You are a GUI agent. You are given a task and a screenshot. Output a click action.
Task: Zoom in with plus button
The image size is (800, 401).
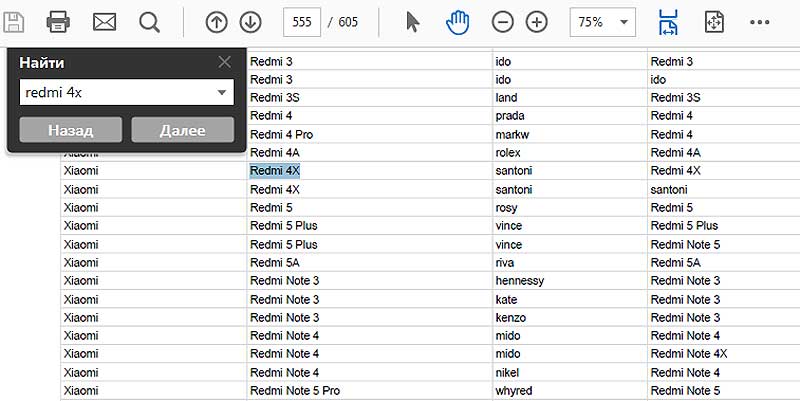tap(537, 22)
